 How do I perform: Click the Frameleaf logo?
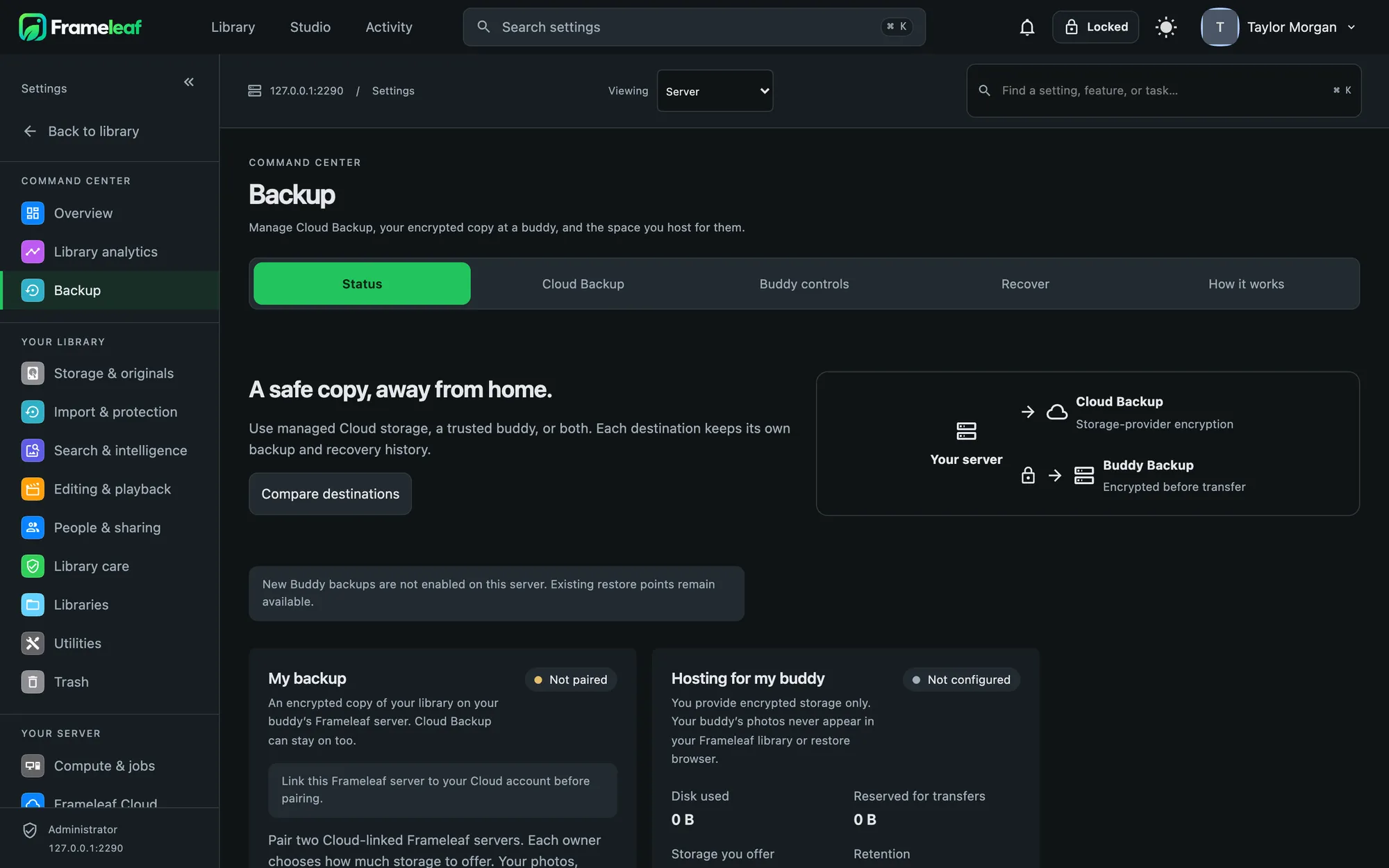coord(81,27)
